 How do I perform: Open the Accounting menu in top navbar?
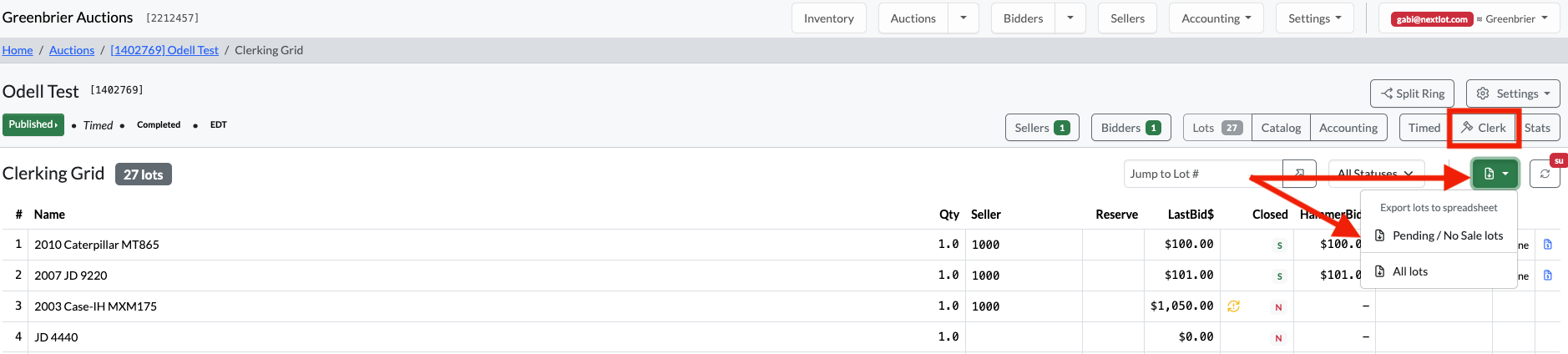pos(1216,18)
